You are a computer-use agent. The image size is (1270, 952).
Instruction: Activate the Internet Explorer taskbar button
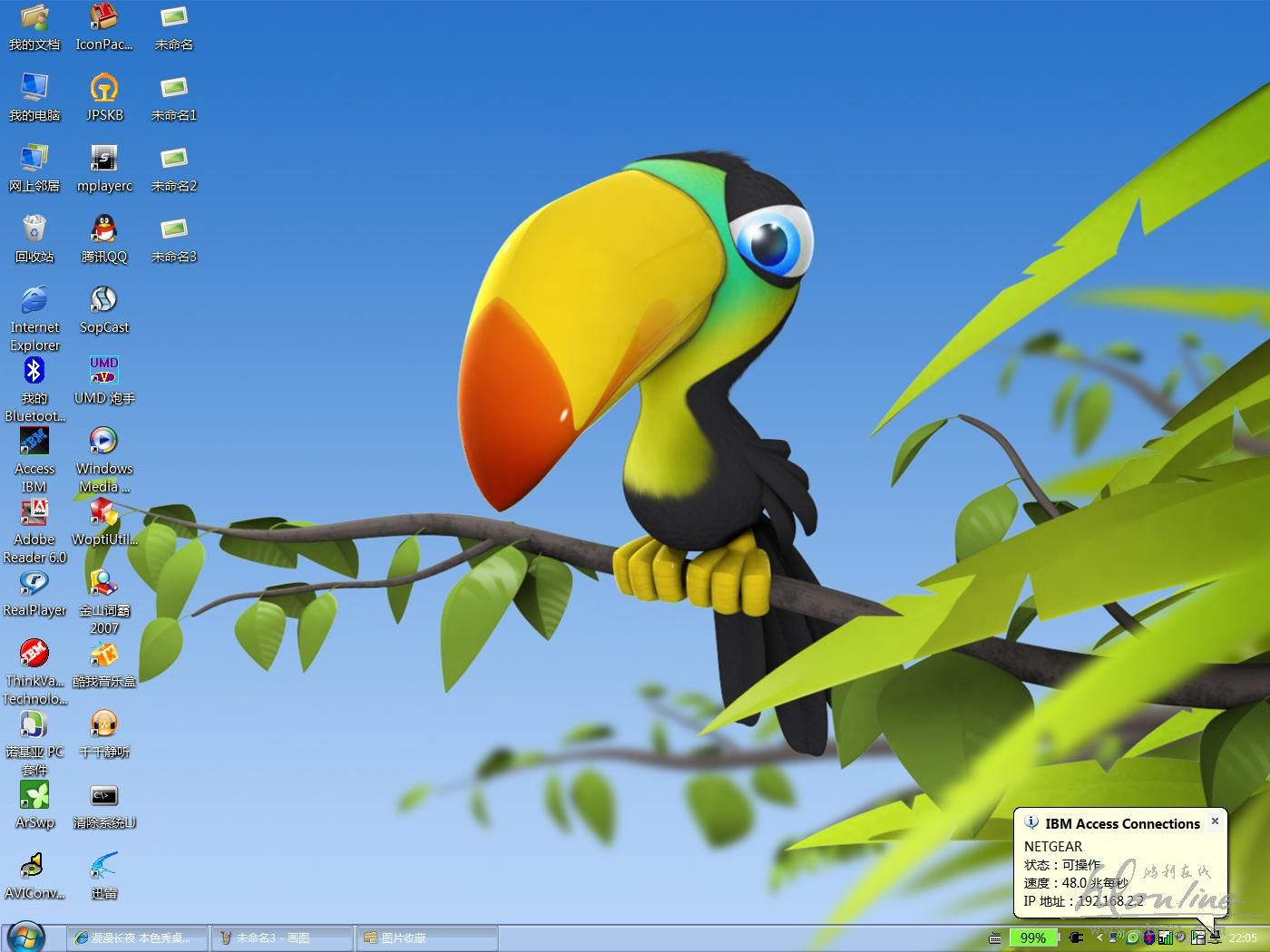138,937
